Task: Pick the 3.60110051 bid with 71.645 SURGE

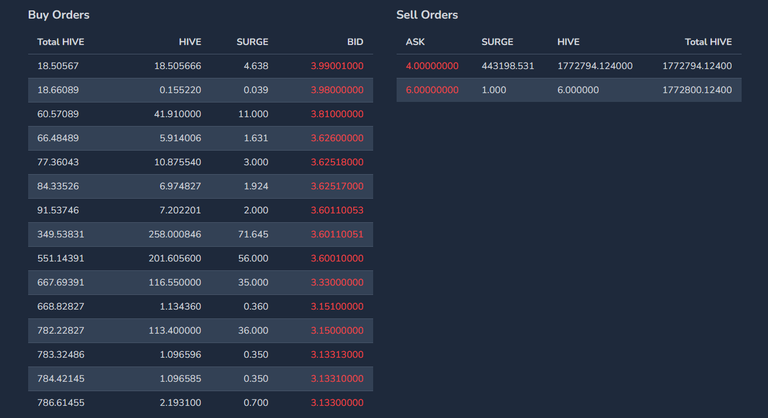Action: pos(200,234)
